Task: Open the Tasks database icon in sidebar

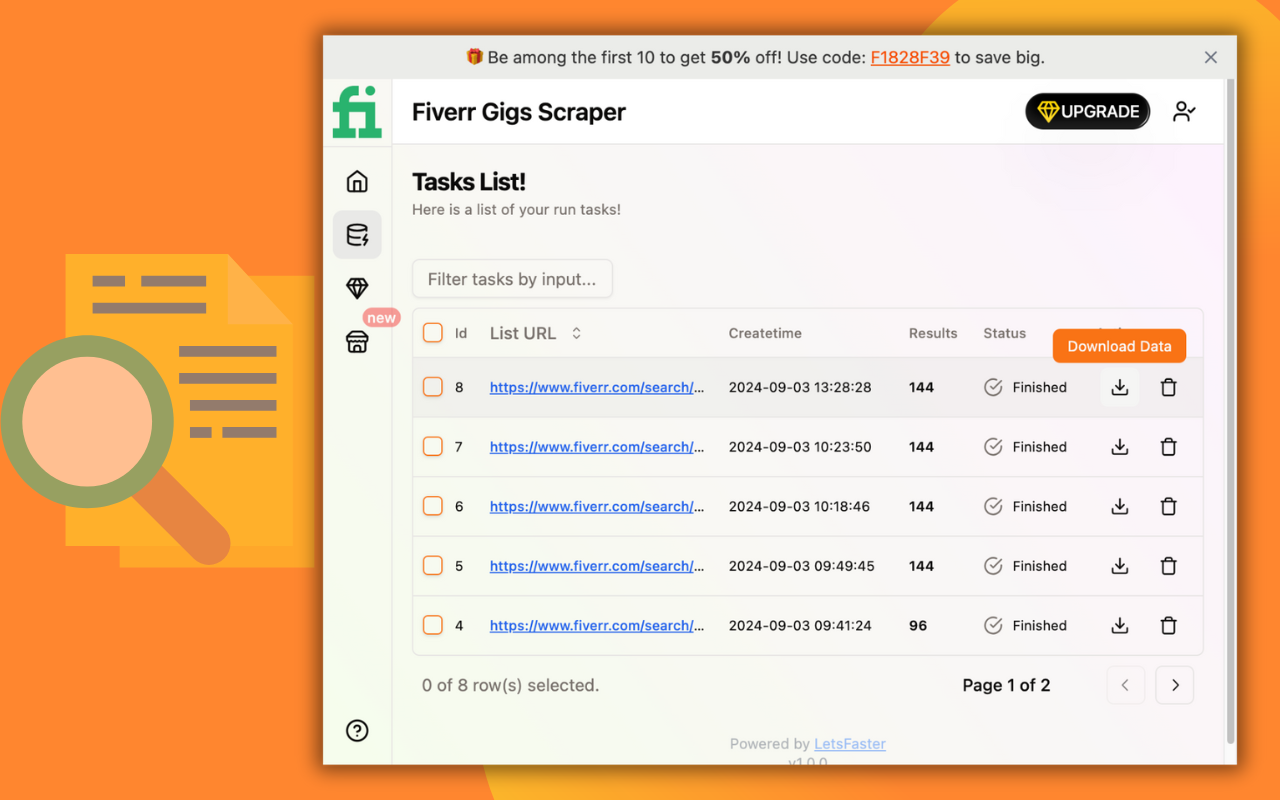Action: click(x=357, y=235)
